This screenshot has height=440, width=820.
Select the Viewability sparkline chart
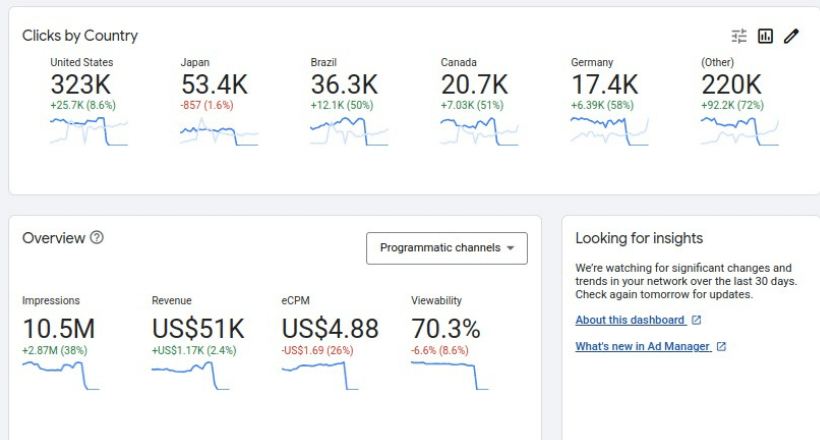[450, 374]
